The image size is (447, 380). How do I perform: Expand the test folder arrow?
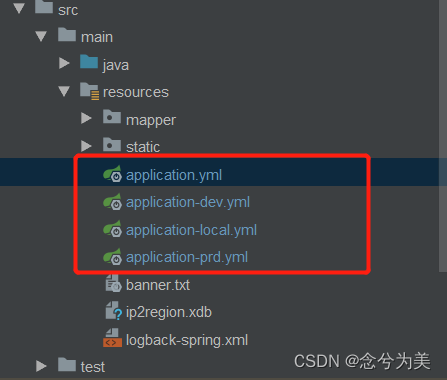pyautogui.click(x=41, y=366)
